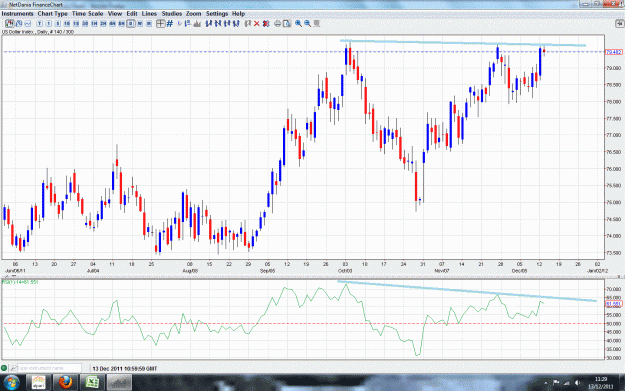Toggle the crosshair cursor tool
Viewport: 625px width, 391px height.
tap(160, 24)
